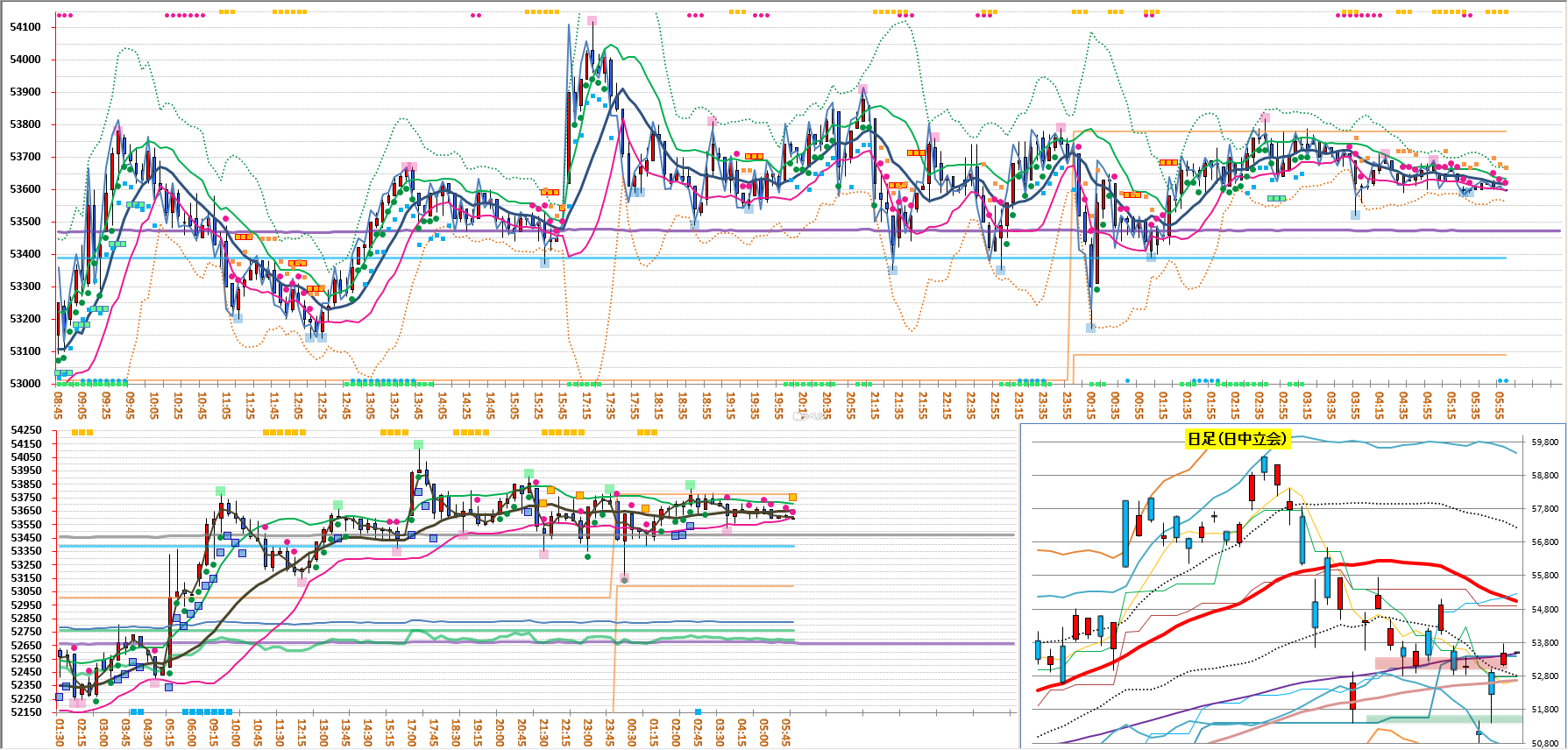Select the 05:55 time label on top chart

pyautogui.click(x=1500, y=405)
